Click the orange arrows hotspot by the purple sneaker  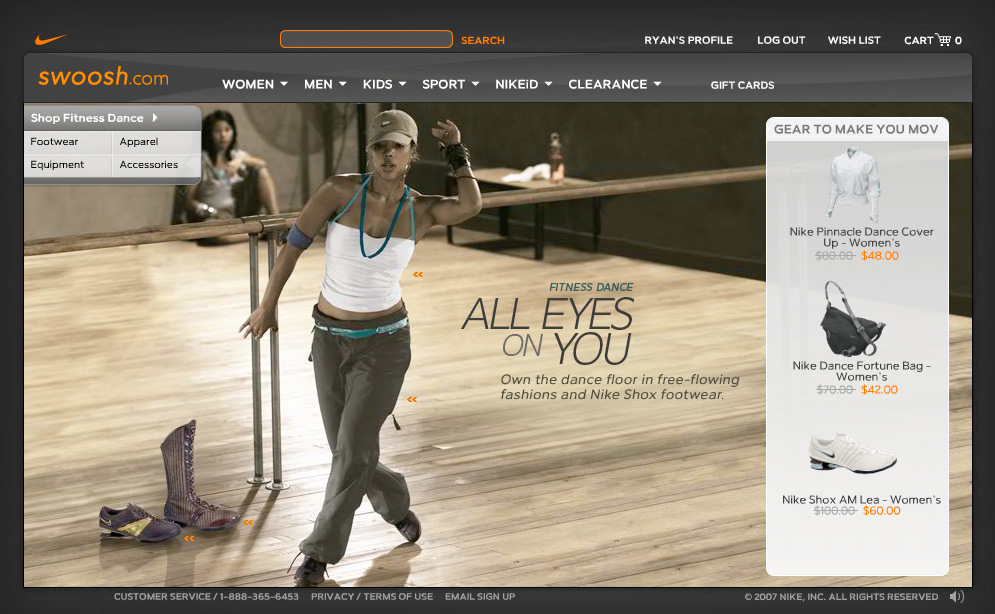tap(188, 538)
